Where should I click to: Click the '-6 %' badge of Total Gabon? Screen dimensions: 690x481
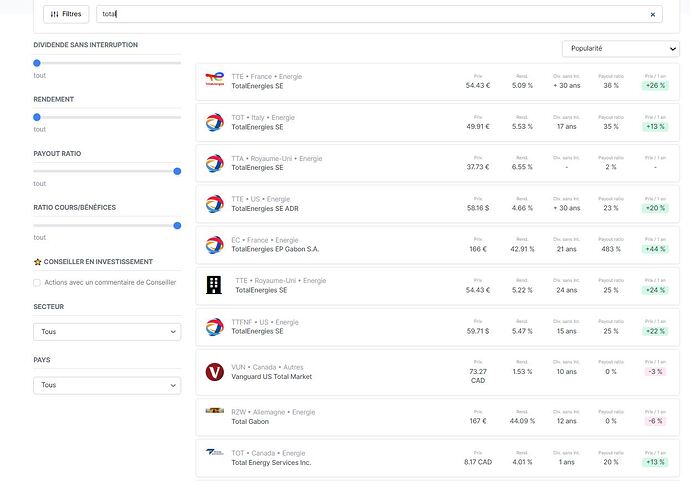click(655, 421)
